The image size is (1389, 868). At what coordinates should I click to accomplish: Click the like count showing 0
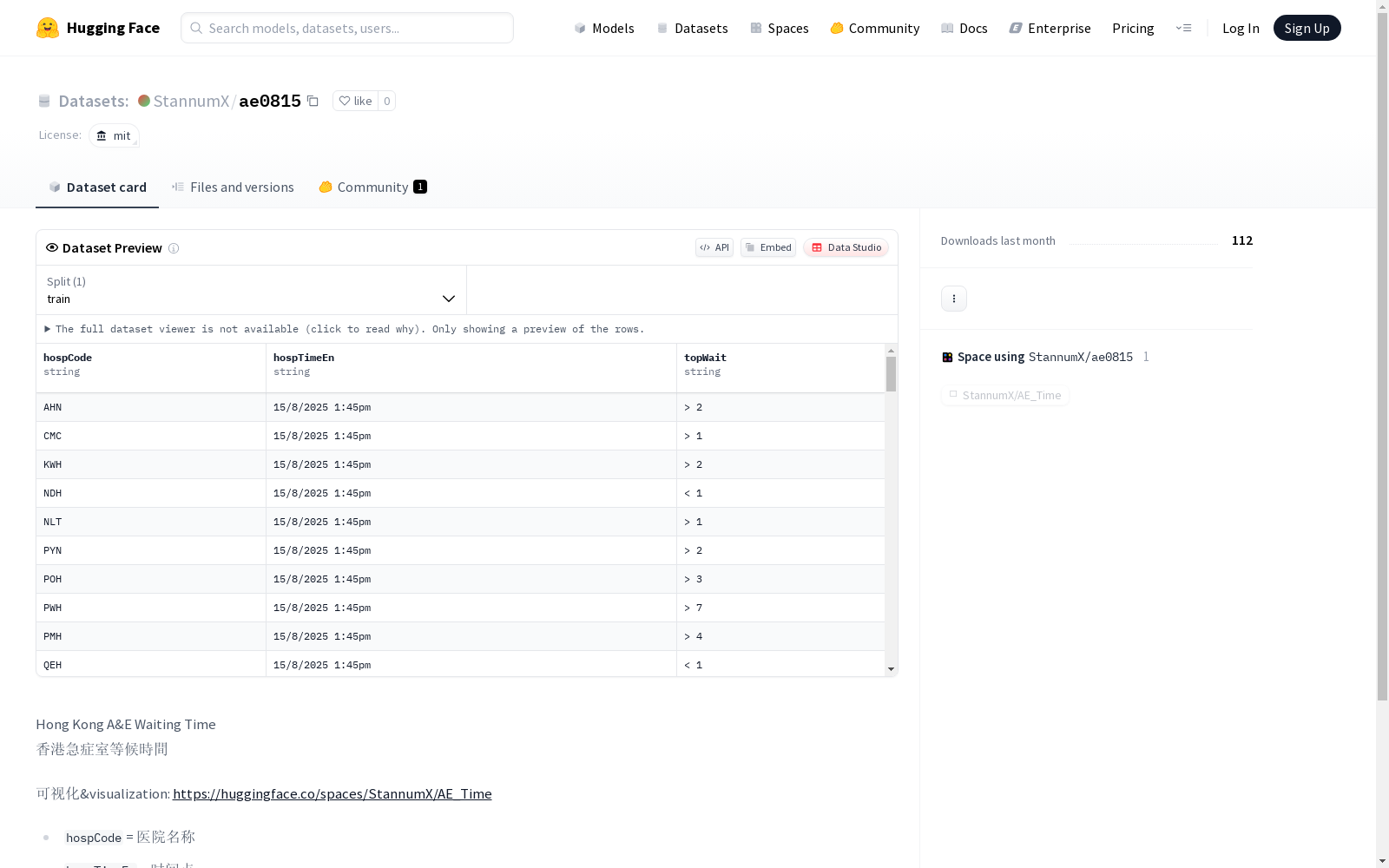(x=387, y=101)
